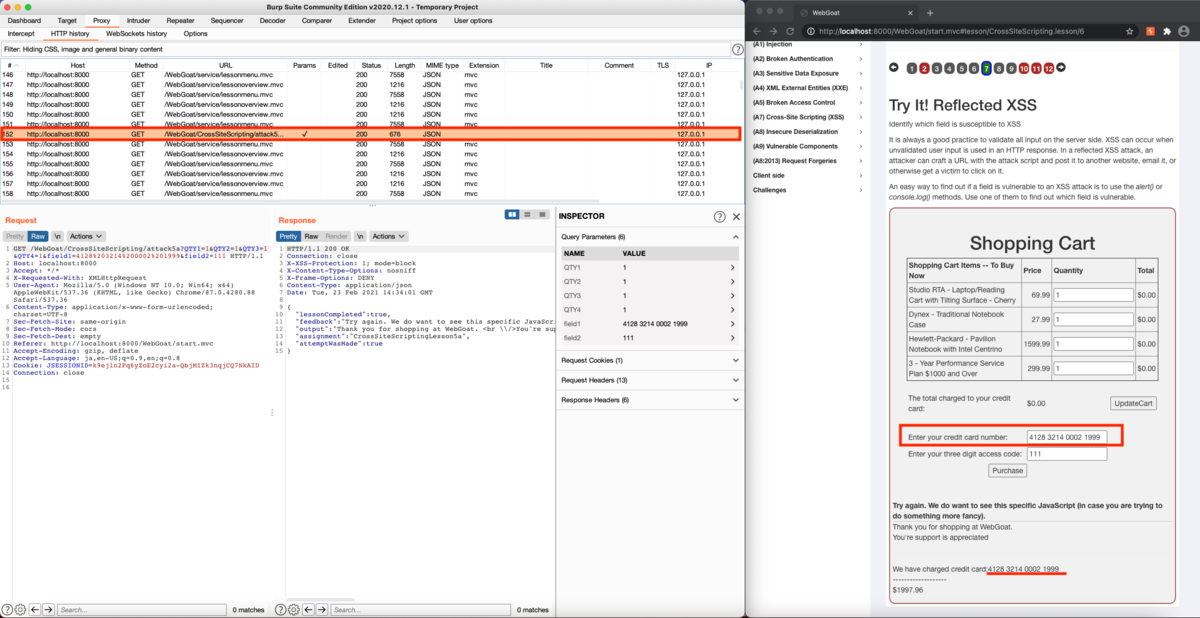The width and height of the screenshot is (1200, 618).
Task: Go to next match in Request search
Action: point(48,609)
